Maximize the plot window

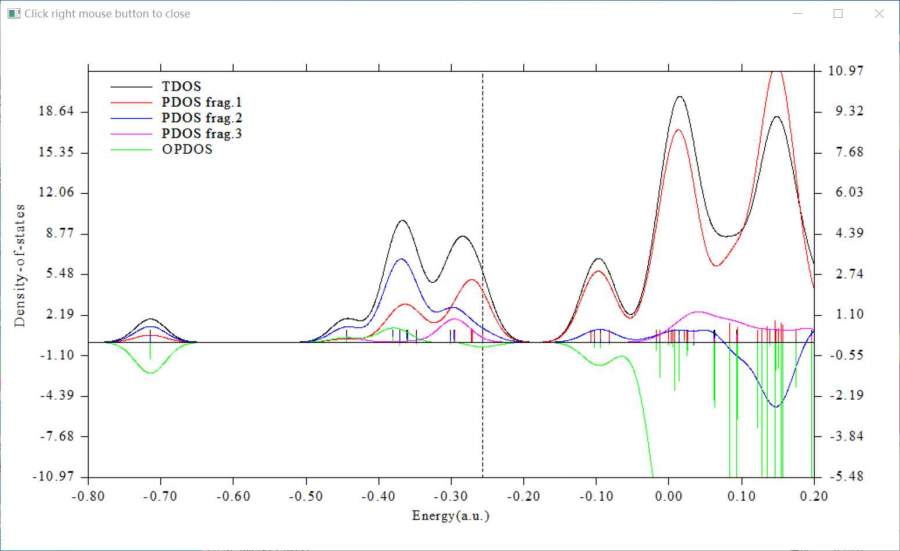[838, 14]
